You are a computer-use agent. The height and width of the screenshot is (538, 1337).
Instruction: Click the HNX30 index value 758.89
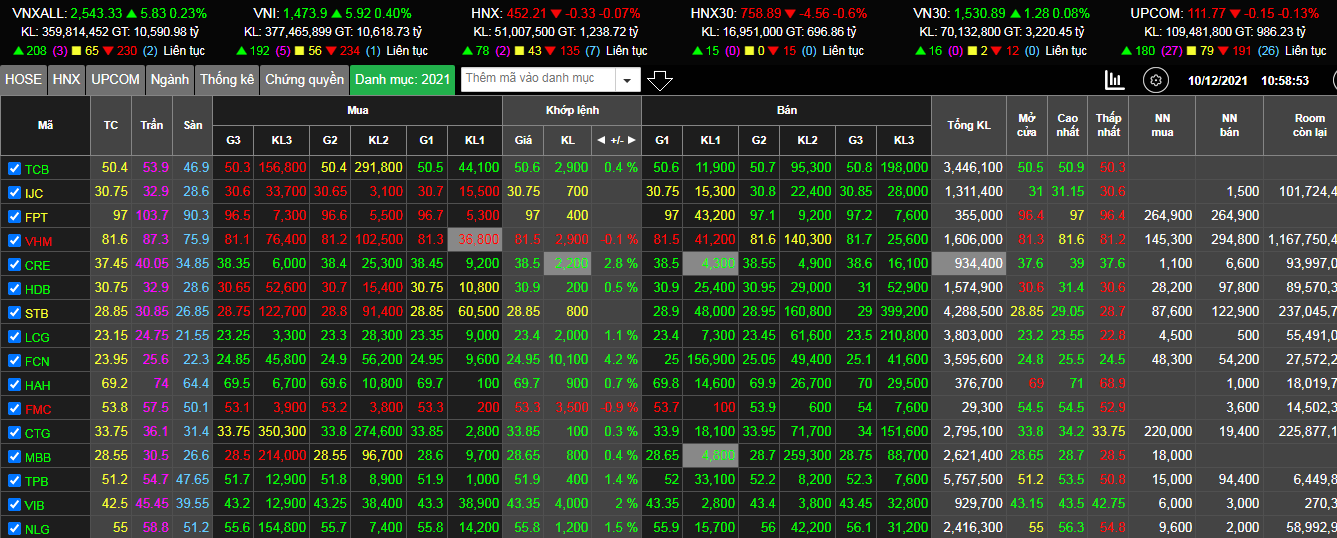click(762, 14)
